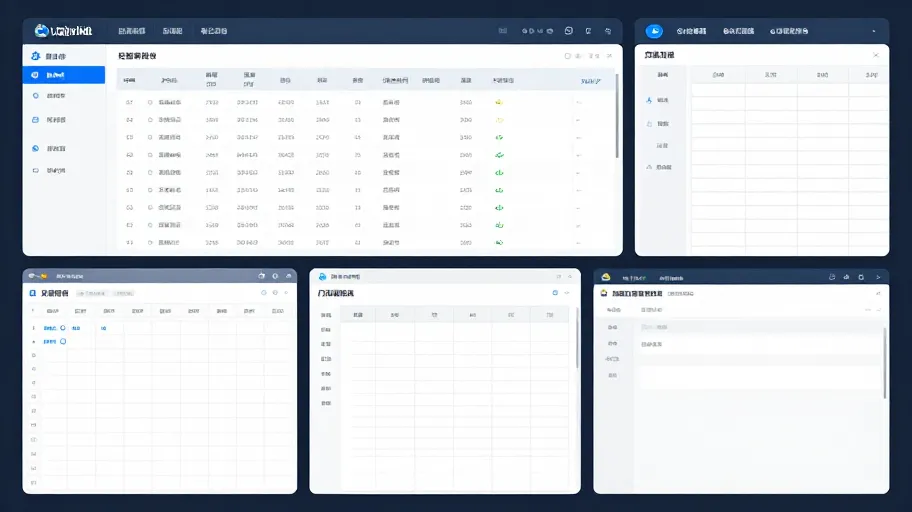The height and width of the screenshot is (512, 912).
Task: Click the yellow cloud icon in the bottom-right window
Action: pos(605,277)
